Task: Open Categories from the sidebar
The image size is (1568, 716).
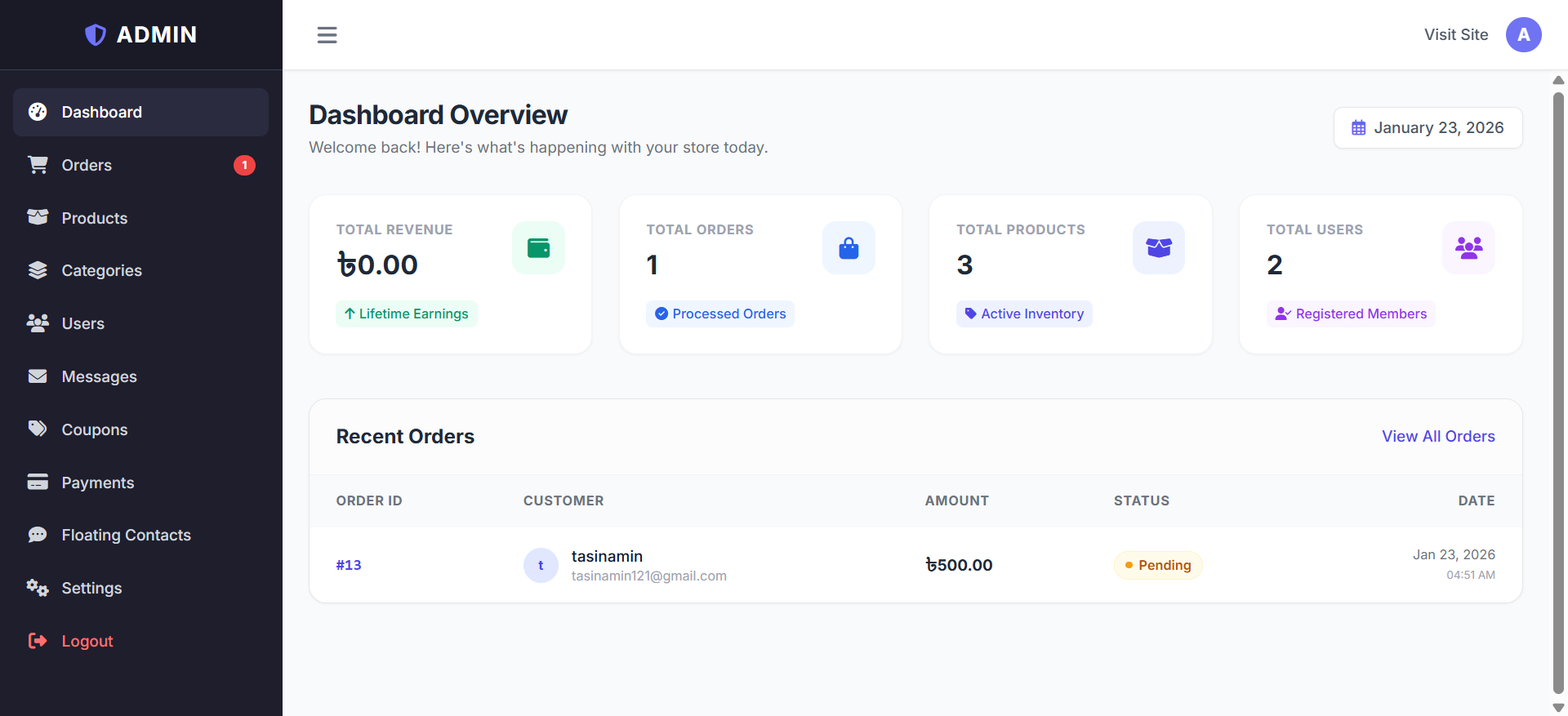Action: coord(101,271)
